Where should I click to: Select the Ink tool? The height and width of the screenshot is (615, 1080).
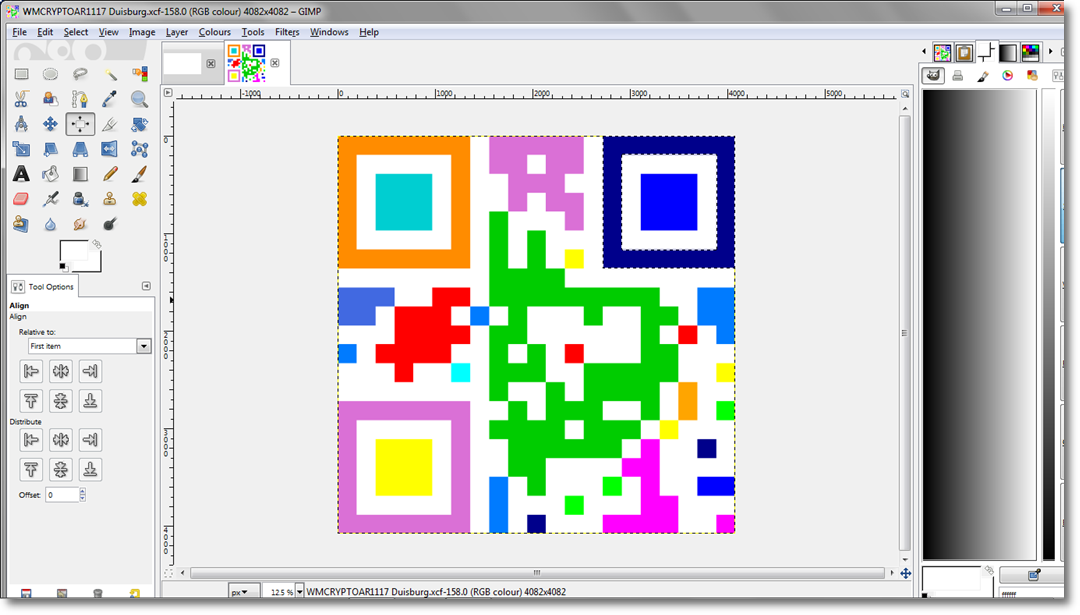(80, 199)
